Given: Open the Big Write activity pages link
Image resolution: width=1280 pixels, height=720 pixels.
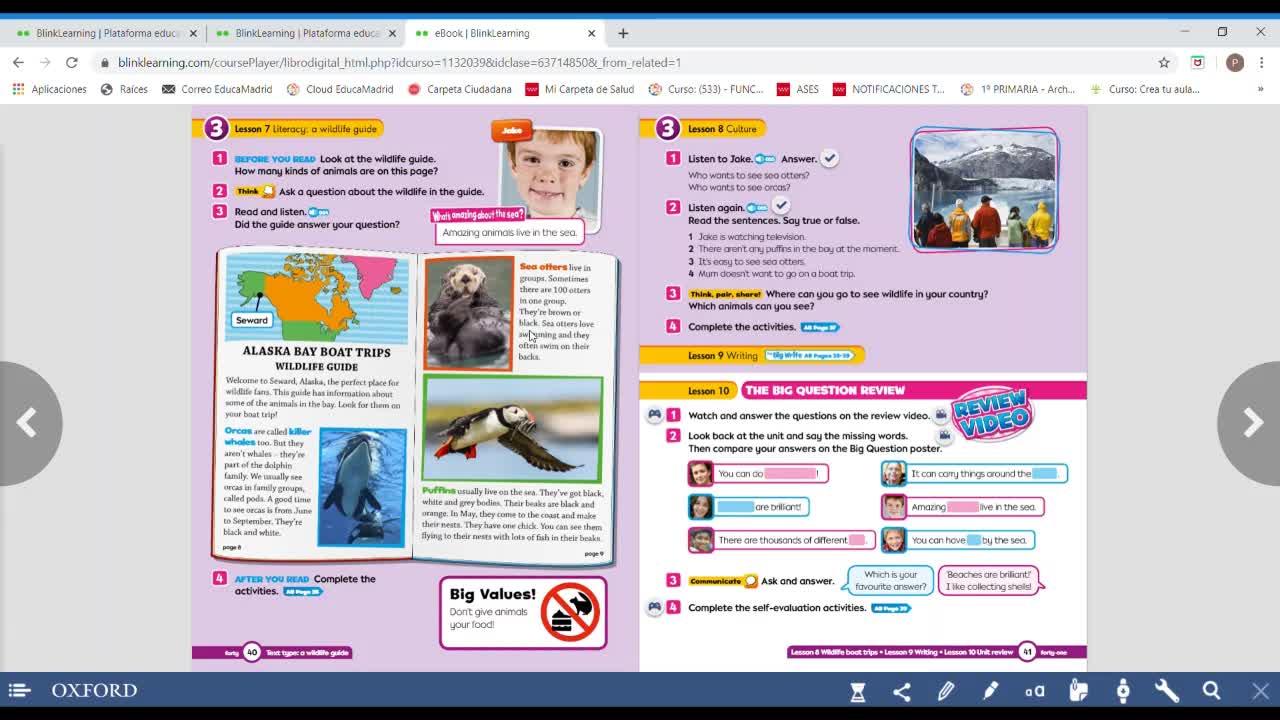Looking at the screenshot, I should point(811,355).
